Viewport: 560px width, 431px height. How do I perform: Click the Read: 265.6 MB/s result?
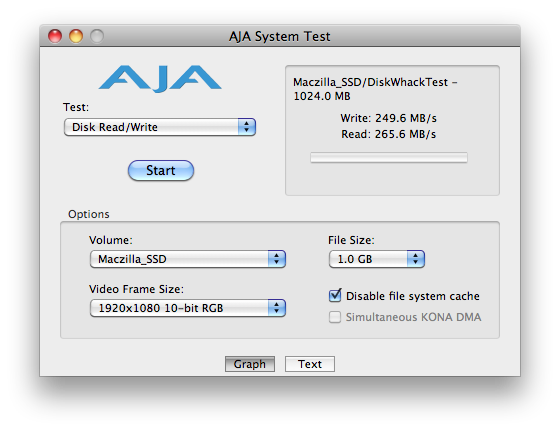(x=389, y=134)
